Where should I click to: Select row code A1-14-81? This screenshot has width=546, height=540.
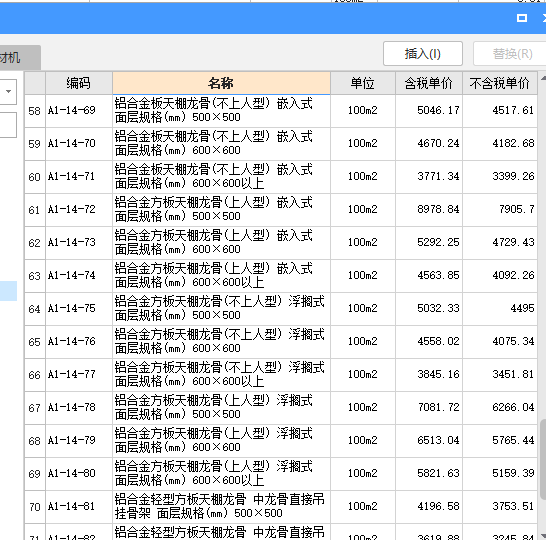click(x=79, y=507)
